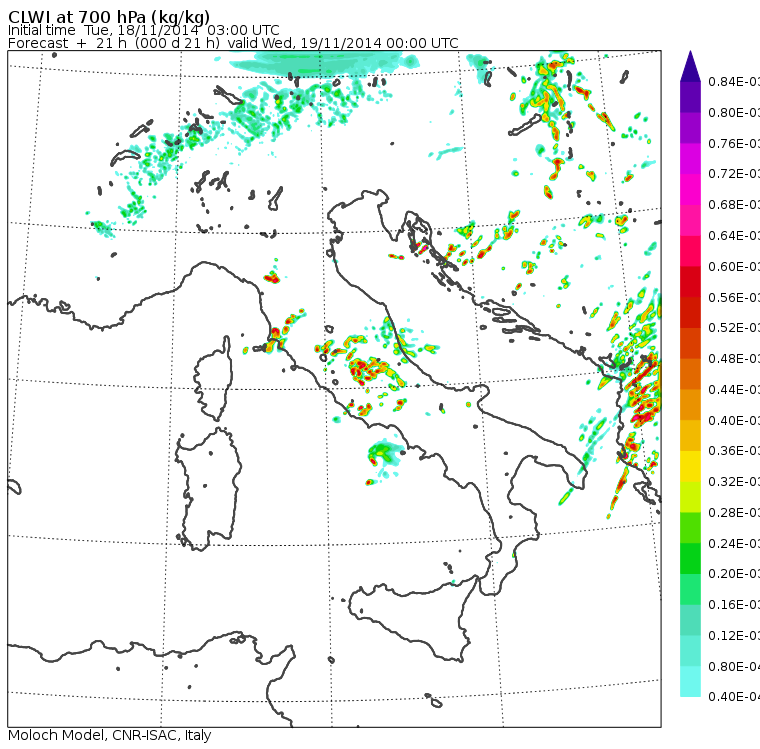
Task: Select the cyan band between 0.80E-04 and 0.40E-04
Action: click(690, 682)
